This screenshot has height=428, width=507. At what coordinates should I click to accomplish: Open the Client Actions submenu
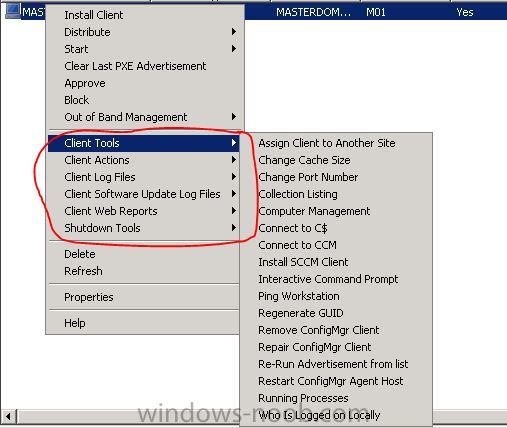[x=144, y=160]
